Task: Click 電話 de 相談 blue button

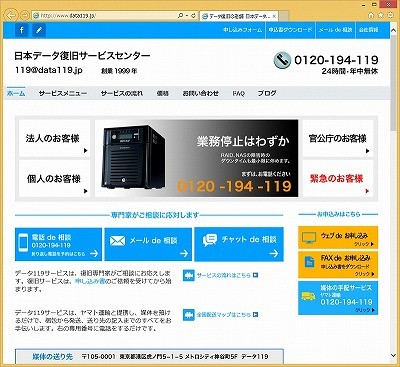Action: click(x=58, y=244)
